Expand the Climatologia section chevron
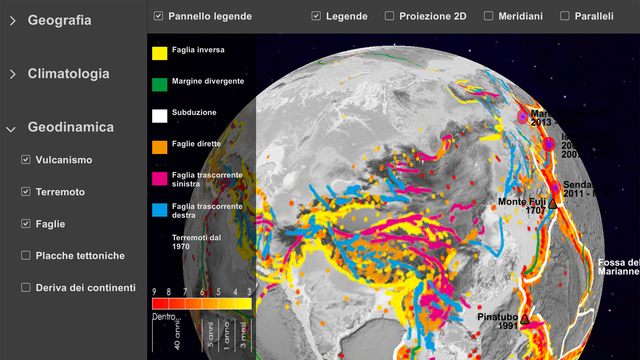The width and height of the screenshot is (640, 360). click(13, 74)
